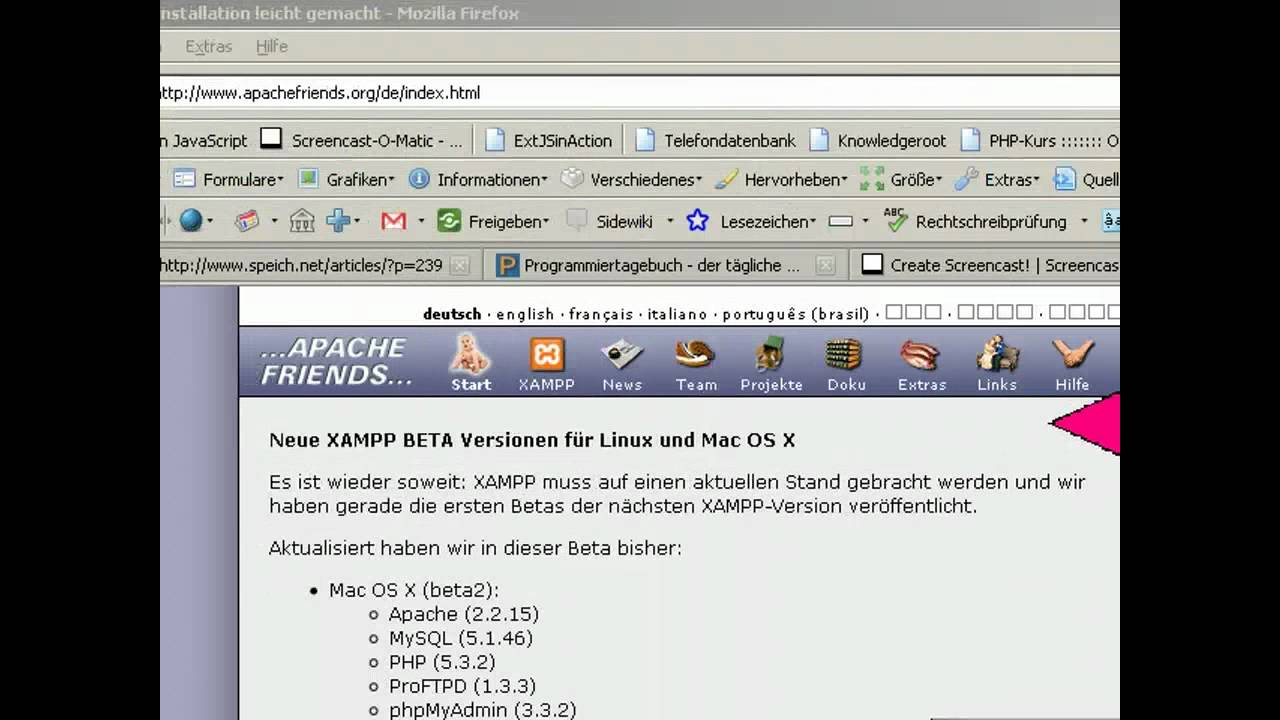Expand the Größe developer toolbar menu
The height and width of the screenshot is (720, 1280).
tap(901, 180)
